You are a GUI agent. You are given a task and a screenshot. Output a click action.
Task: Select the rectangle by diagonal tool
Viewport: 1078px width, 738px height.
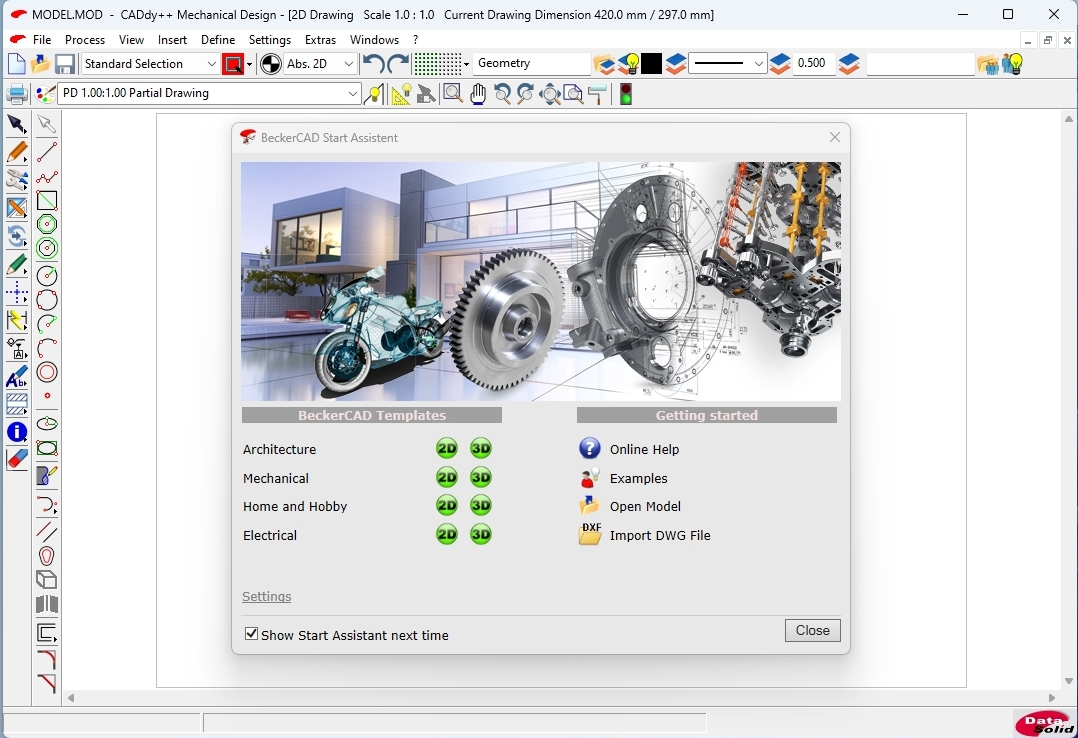point(47,200)
